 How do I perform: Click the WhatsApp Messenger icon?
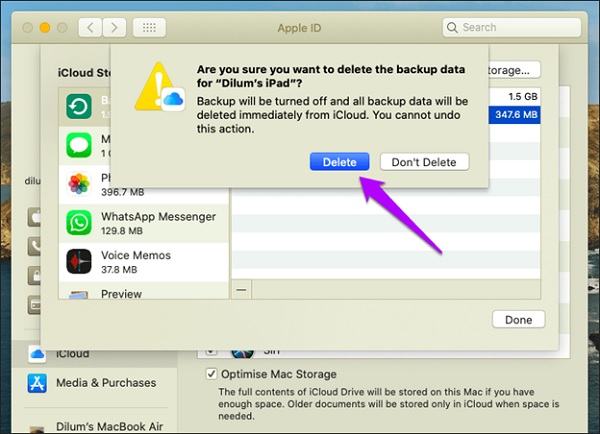(x=79, y=223)
